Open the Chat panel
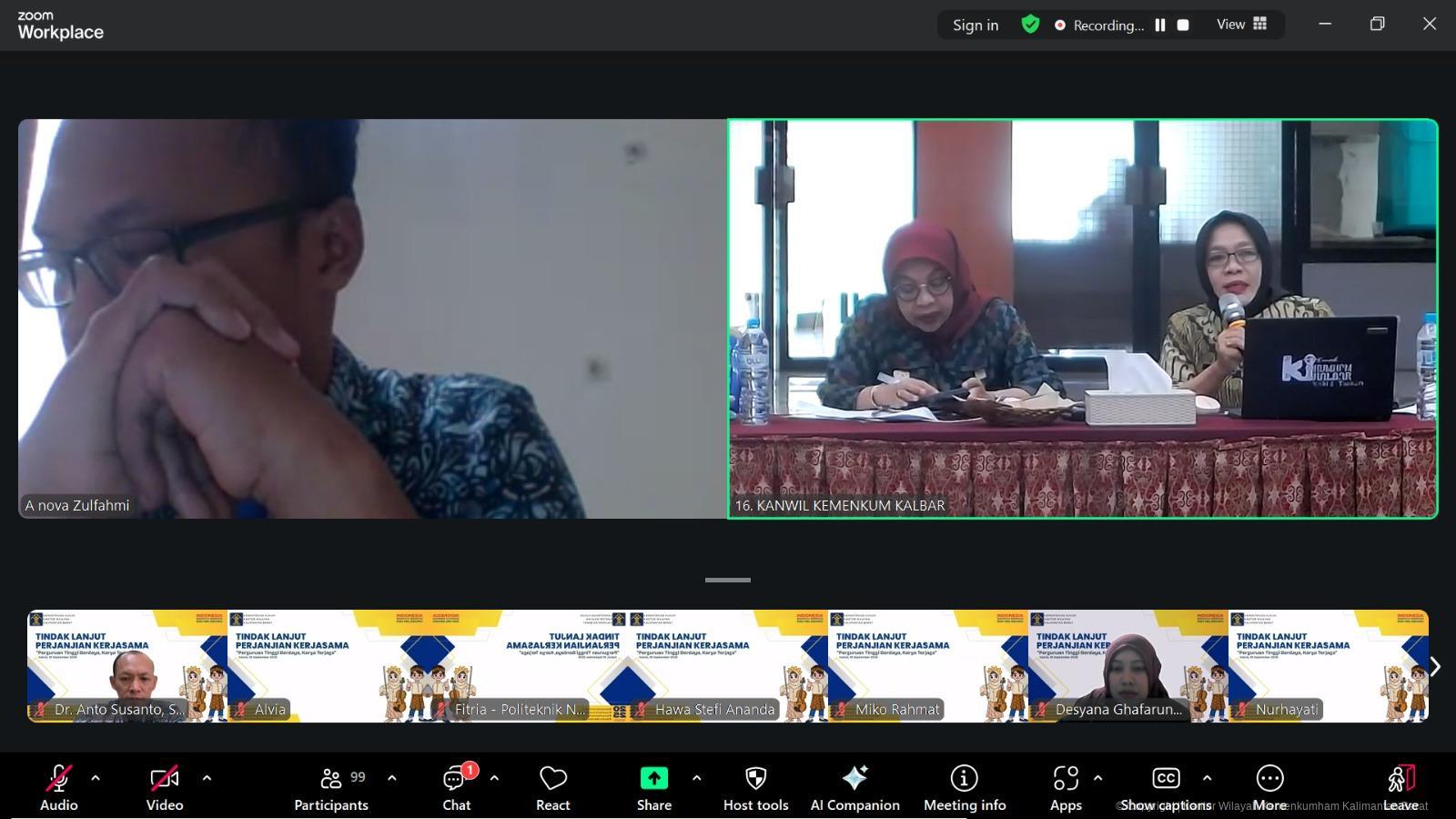This screenshot has width=1456, height=819. click(x=456, y=788)
